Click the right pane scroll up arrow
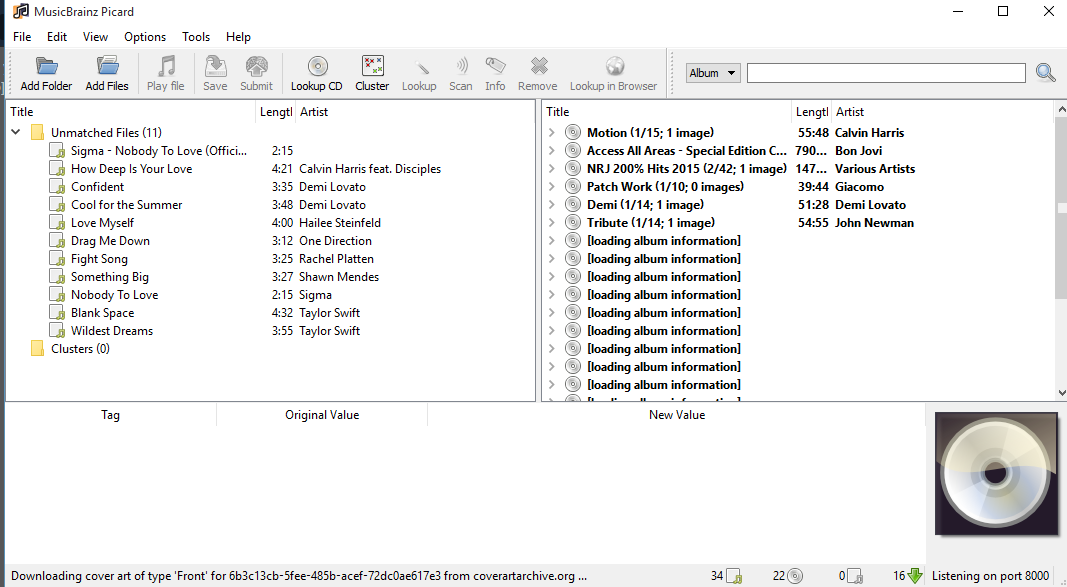The image size is (1067, 587). coord(1061,109)
